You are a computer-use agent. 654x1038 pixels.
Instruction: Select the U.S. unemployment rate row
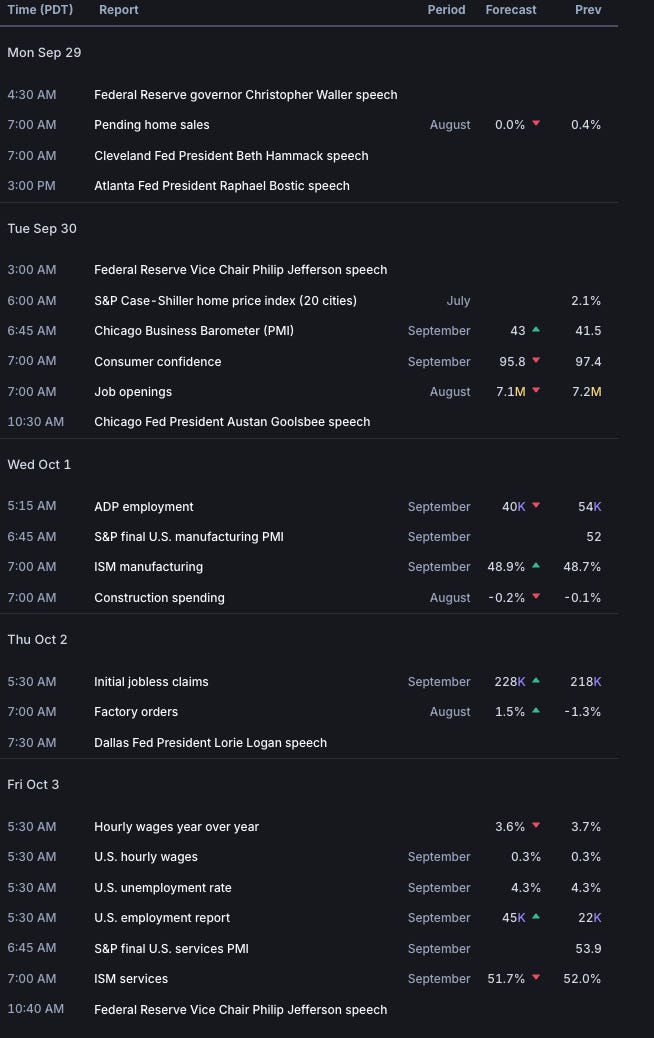click(162, 888)
